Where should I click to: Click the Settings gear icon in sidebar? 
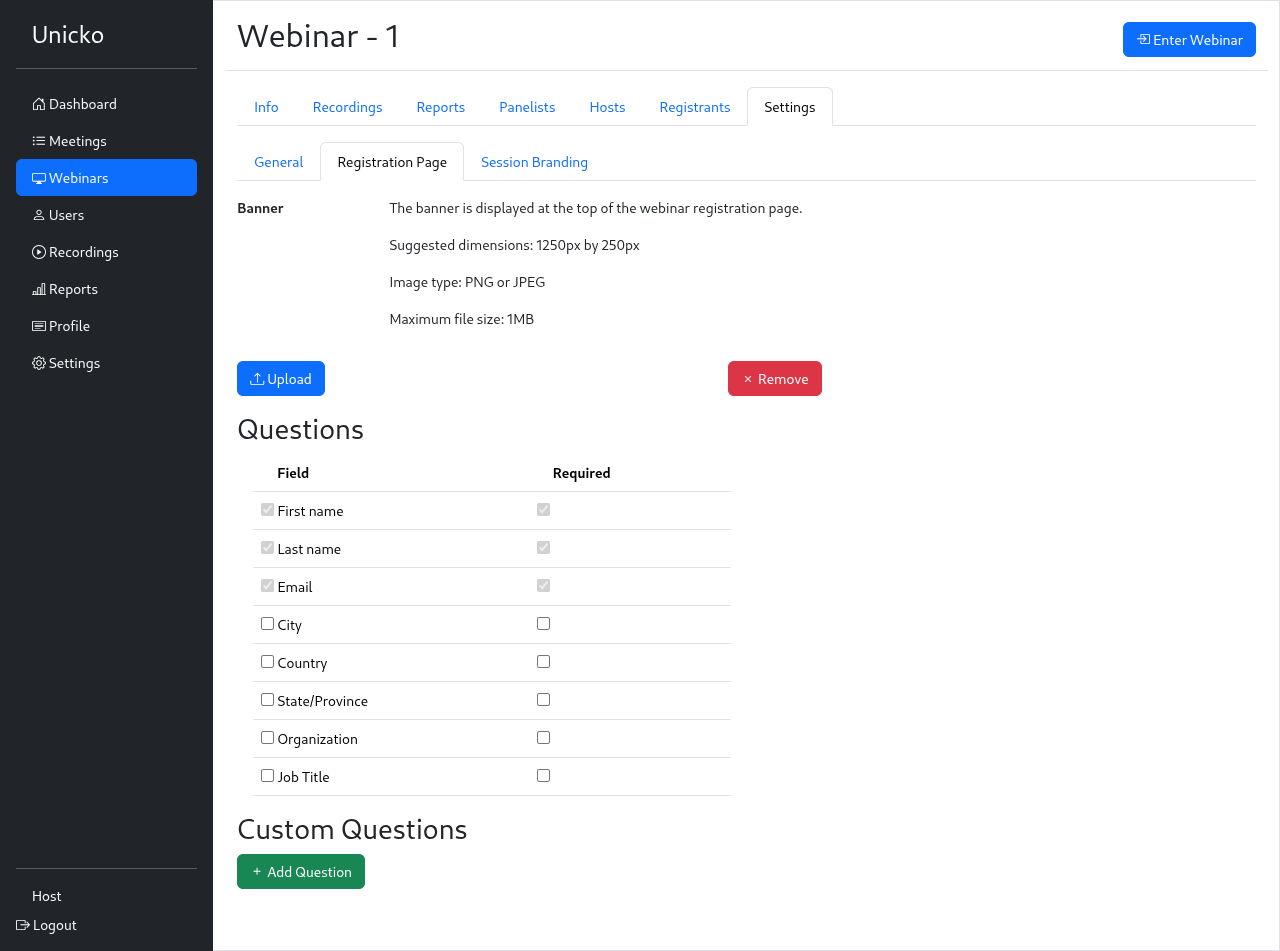[39, 363]
